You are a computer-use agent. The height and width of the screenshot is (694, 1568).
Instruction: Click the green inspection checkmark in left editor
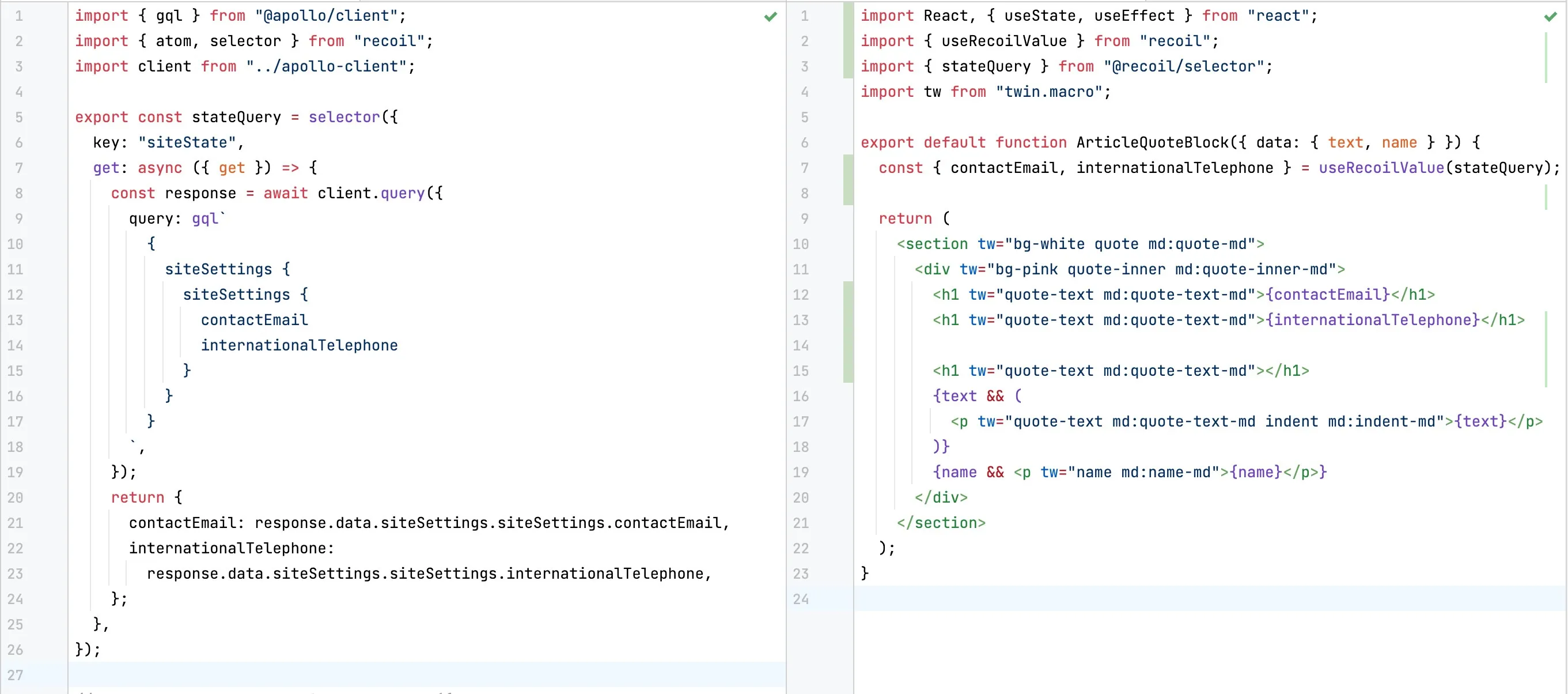pyautogui.click(x=770, y=17)
